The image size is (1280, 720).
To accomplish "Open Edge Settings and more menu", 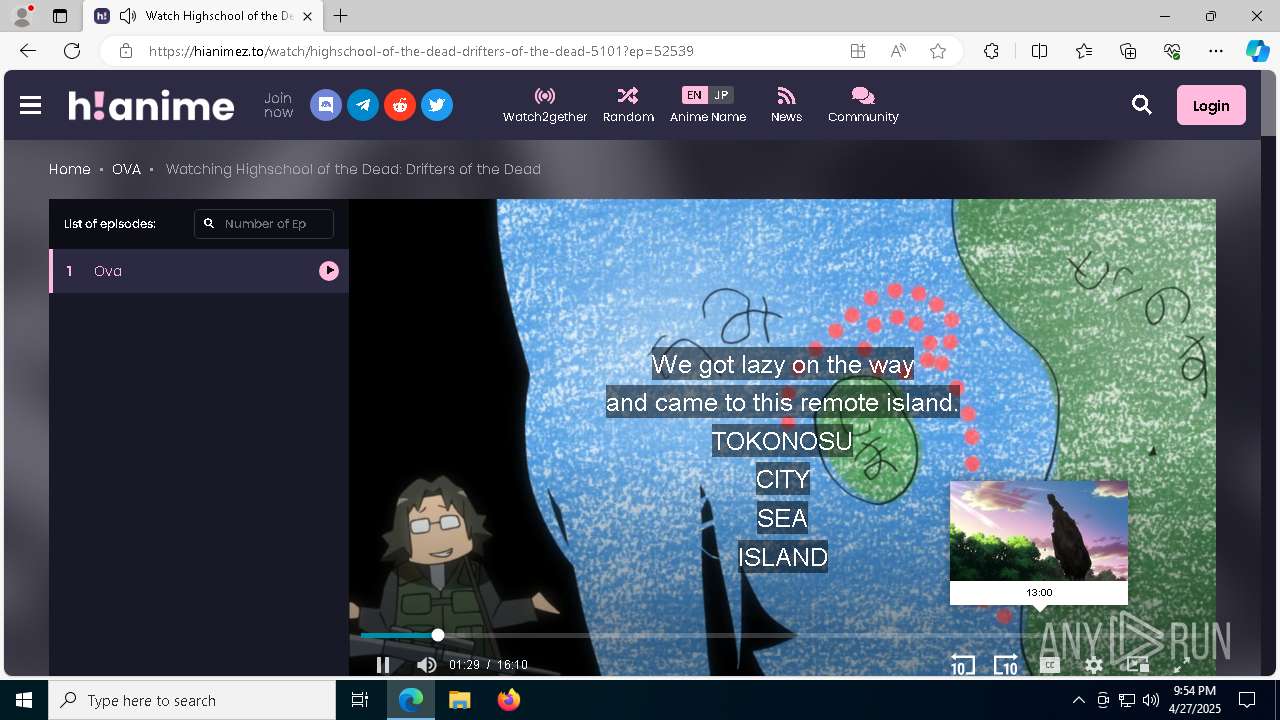I will tap(1216, 51).
